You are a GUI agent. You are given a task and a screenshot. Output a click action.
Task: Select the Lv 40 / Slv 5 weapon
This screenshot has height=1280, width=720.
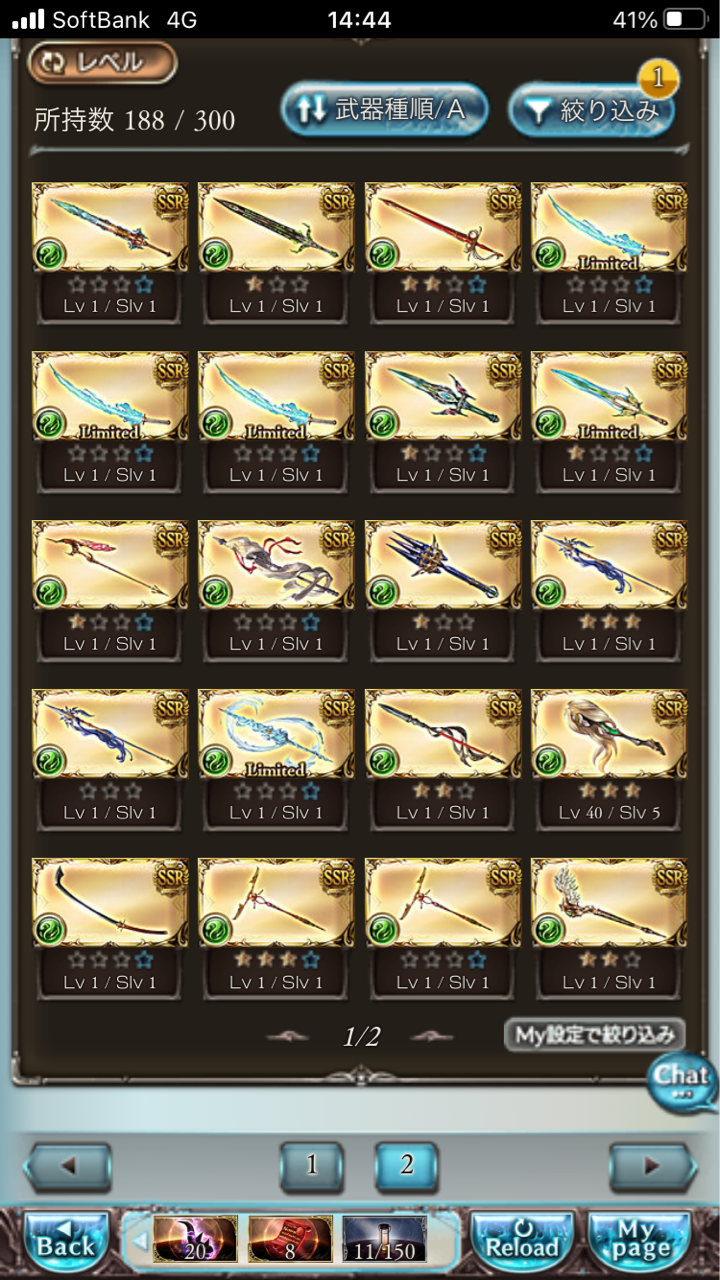608,759
